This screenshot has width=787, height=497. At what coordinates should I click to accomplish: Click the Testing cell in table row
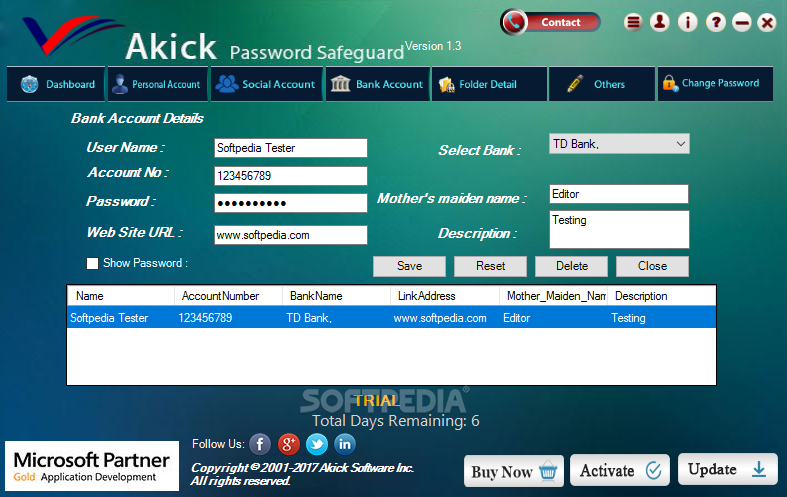tap(628, 318)
